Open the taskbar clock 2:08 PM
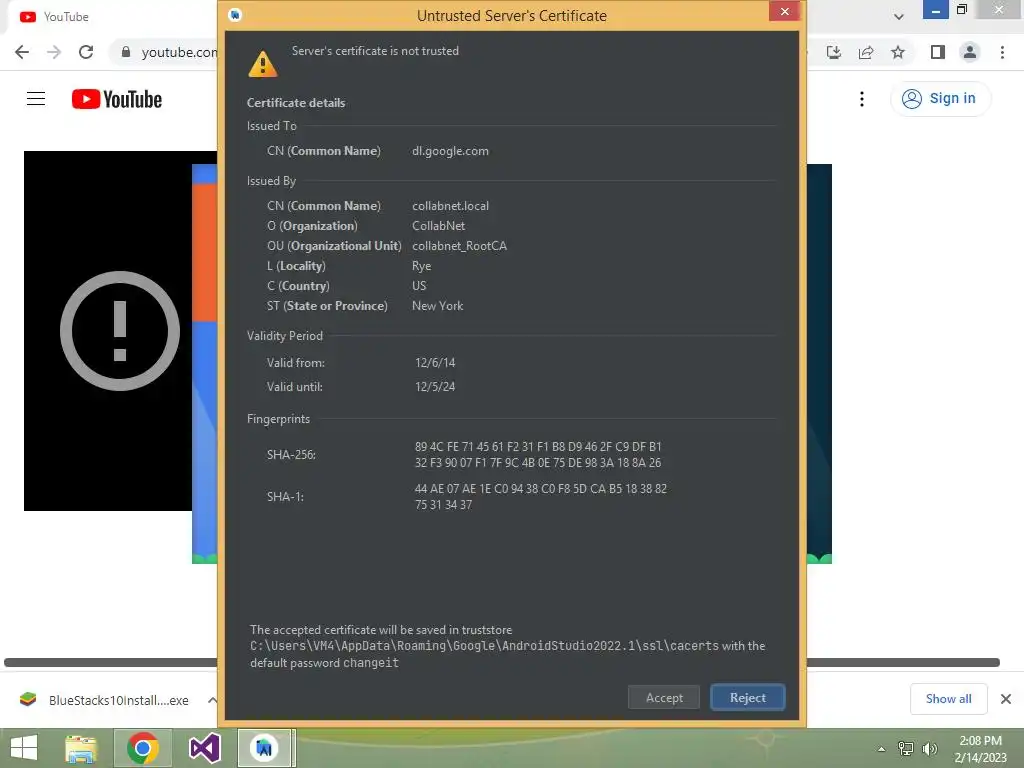1024x768 pixels. [x=980, y=749]
